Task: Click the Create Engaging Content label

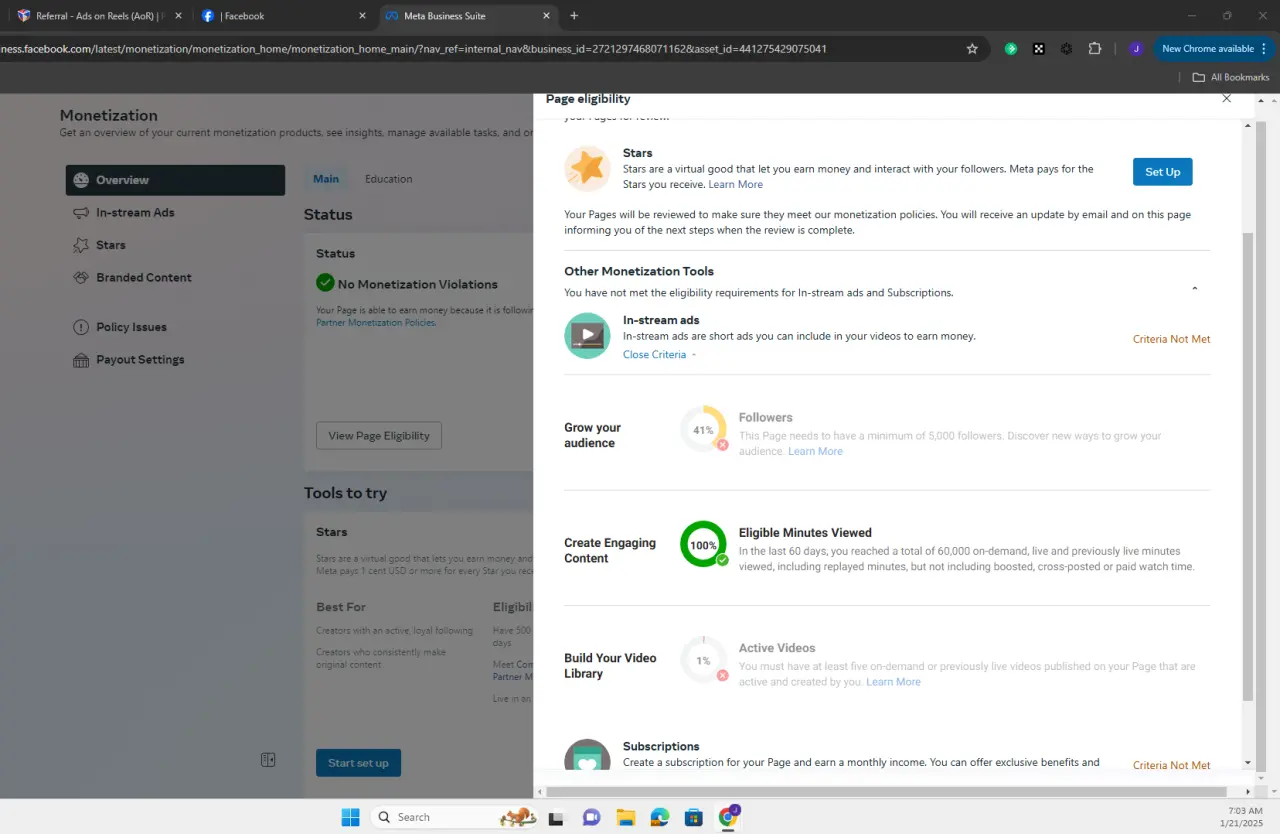Action: [x=610, y=551]
